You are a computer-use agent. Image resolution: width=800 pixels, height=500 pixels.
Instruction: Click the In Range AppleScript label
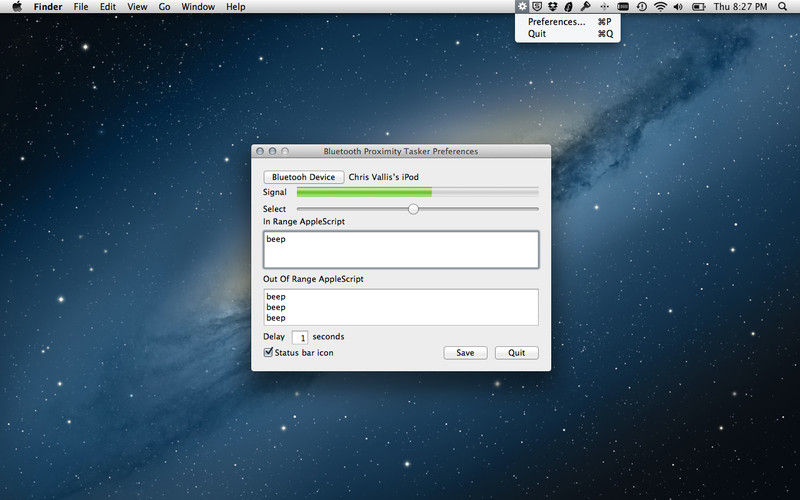304,221
